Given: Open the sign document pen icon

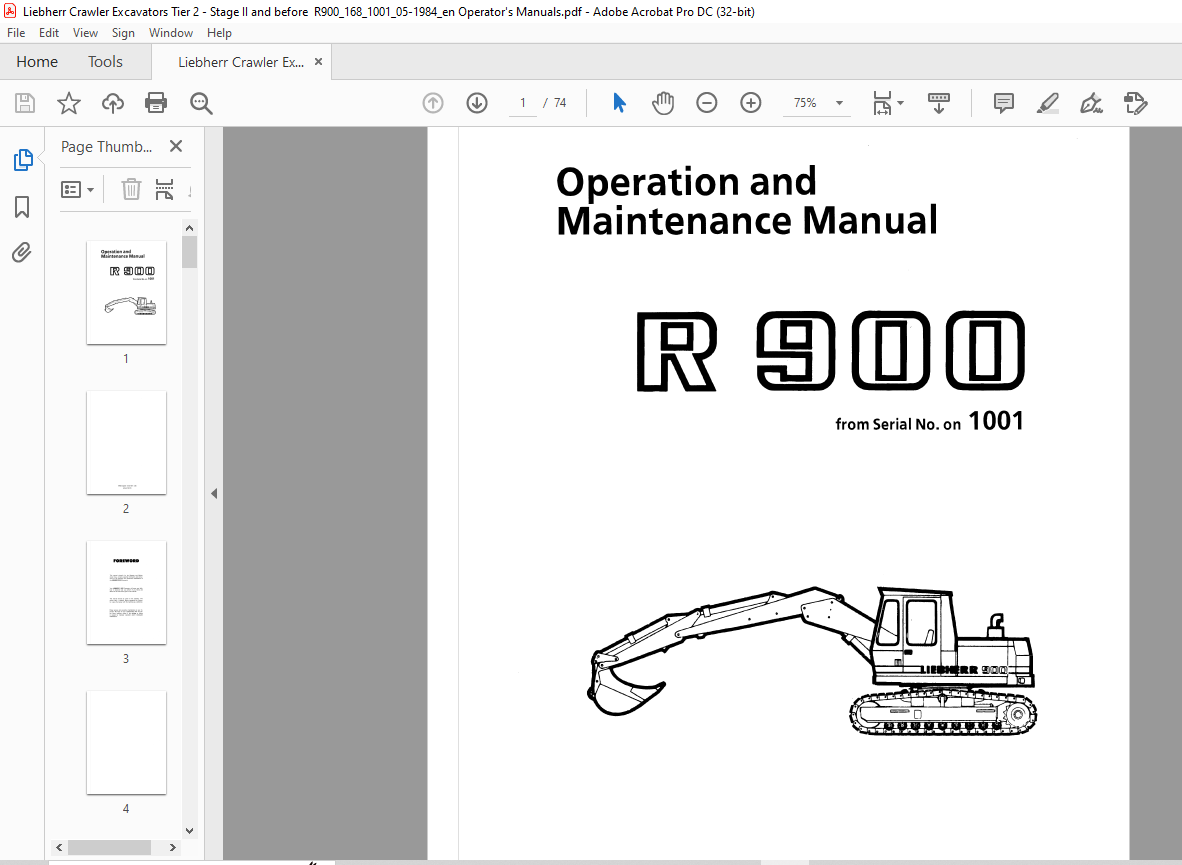Looking at the screenshot, I should coord(1092,103).
